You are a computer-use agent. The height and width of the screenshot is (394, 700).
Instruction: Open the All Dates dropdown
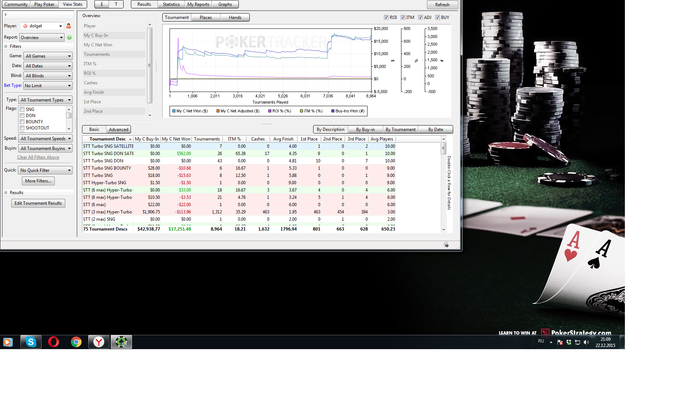48,66
